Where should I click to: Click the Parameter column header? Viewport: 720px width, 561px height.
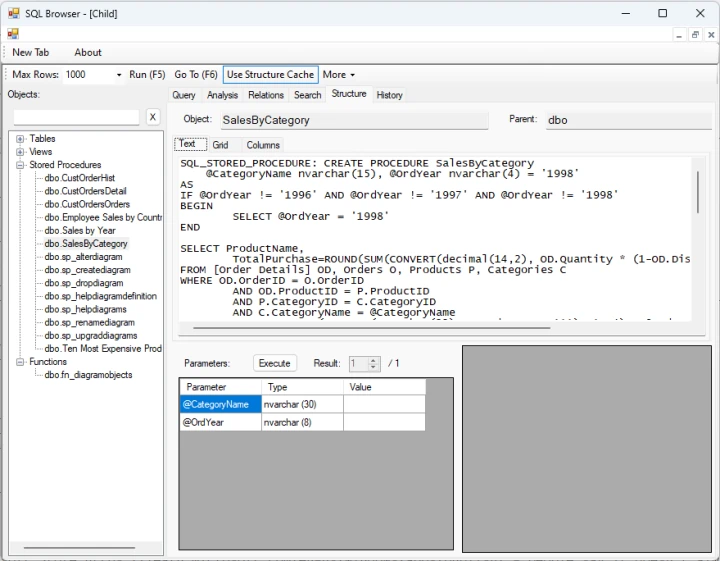tap(220, 387)
